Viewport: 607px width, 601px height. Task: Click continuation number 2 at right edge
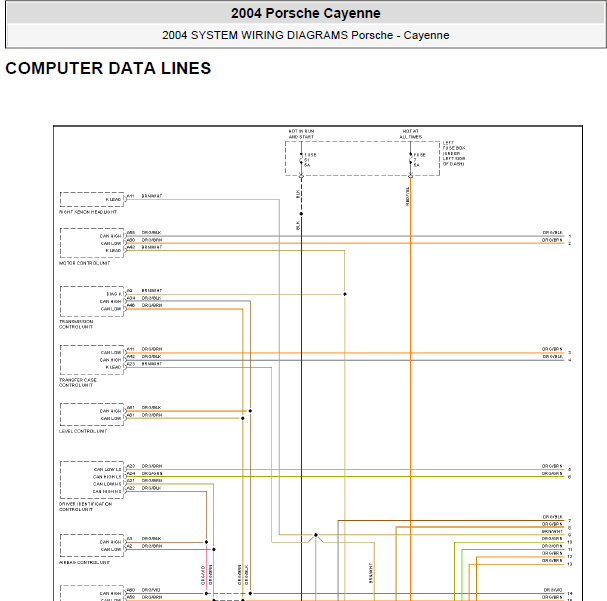tap(570, 243)
